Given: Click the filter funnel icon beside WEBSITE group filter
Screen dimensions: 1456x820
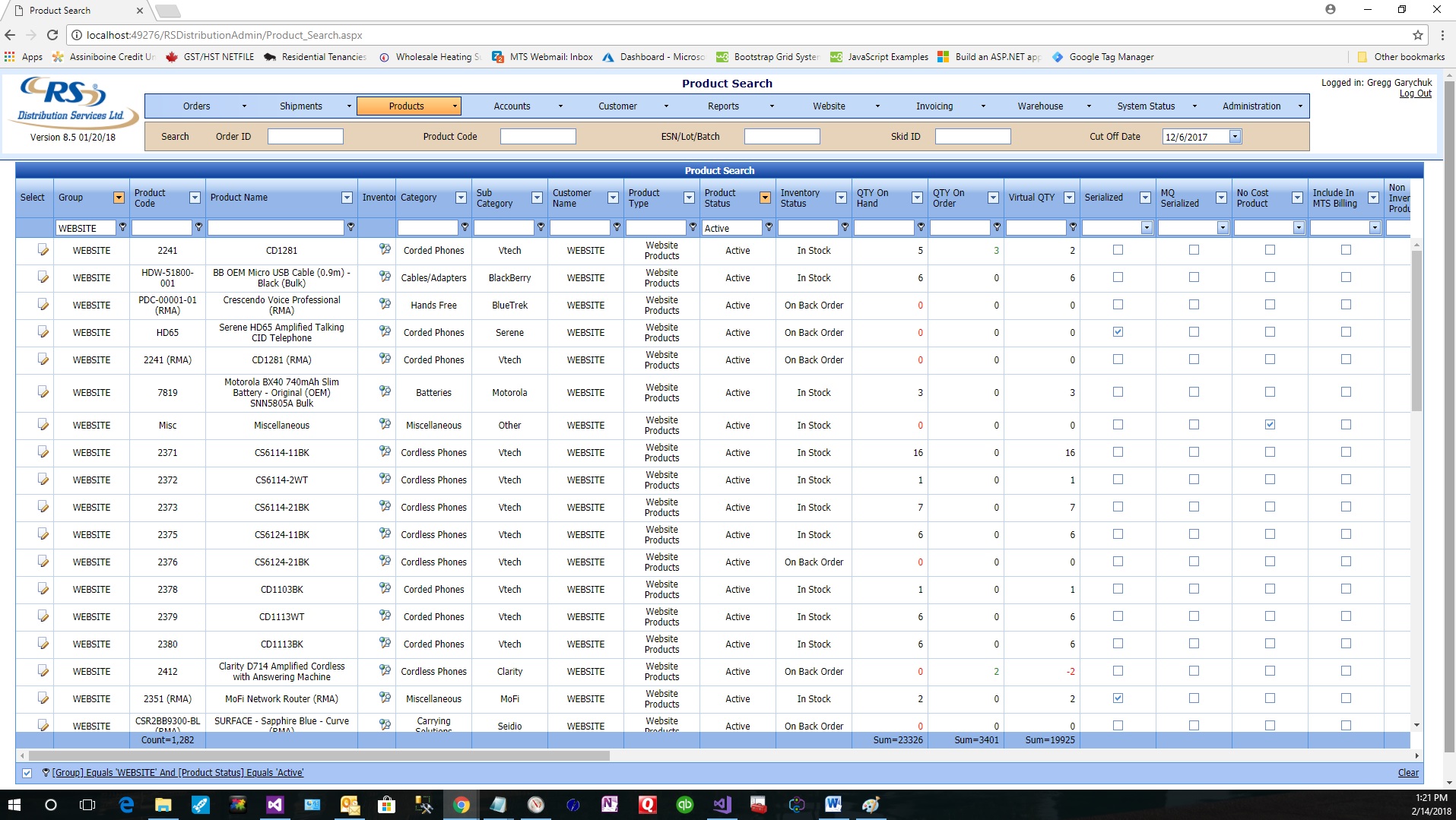Looking at the screenshot, I should click(x=122, y=227).
